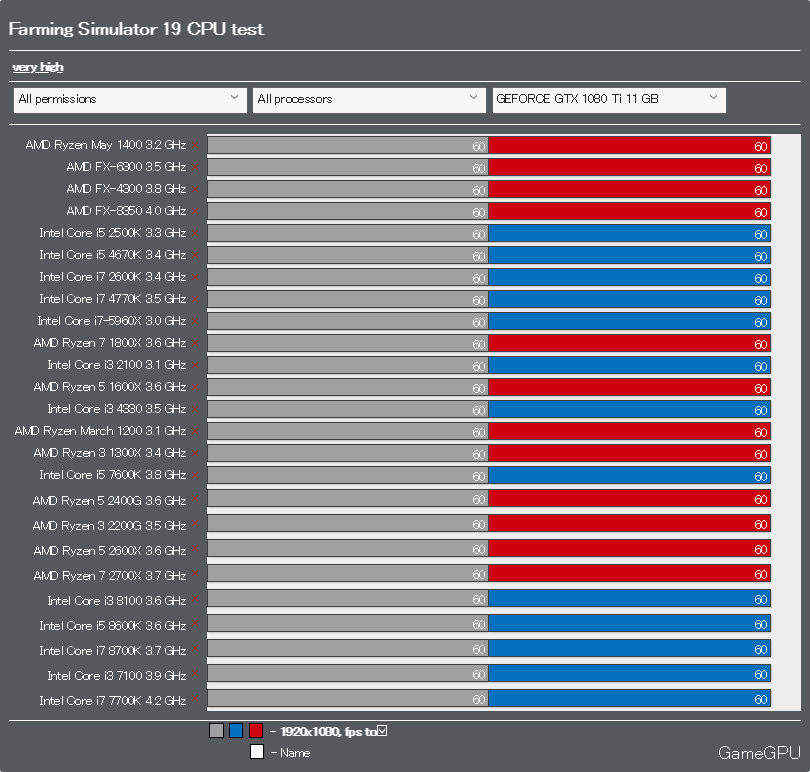Image resolution: width=810 pixels, height=772 pixels.
Task: Click remove icon next to Core i7 4770K
Action: point(195,298)
